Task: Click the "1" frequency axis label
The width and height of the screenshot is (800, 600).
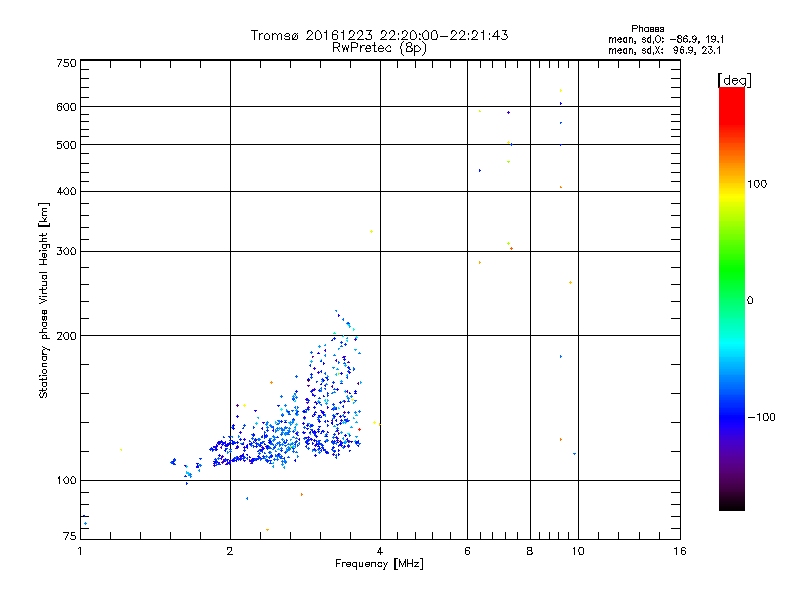Action: click(81, 551)
